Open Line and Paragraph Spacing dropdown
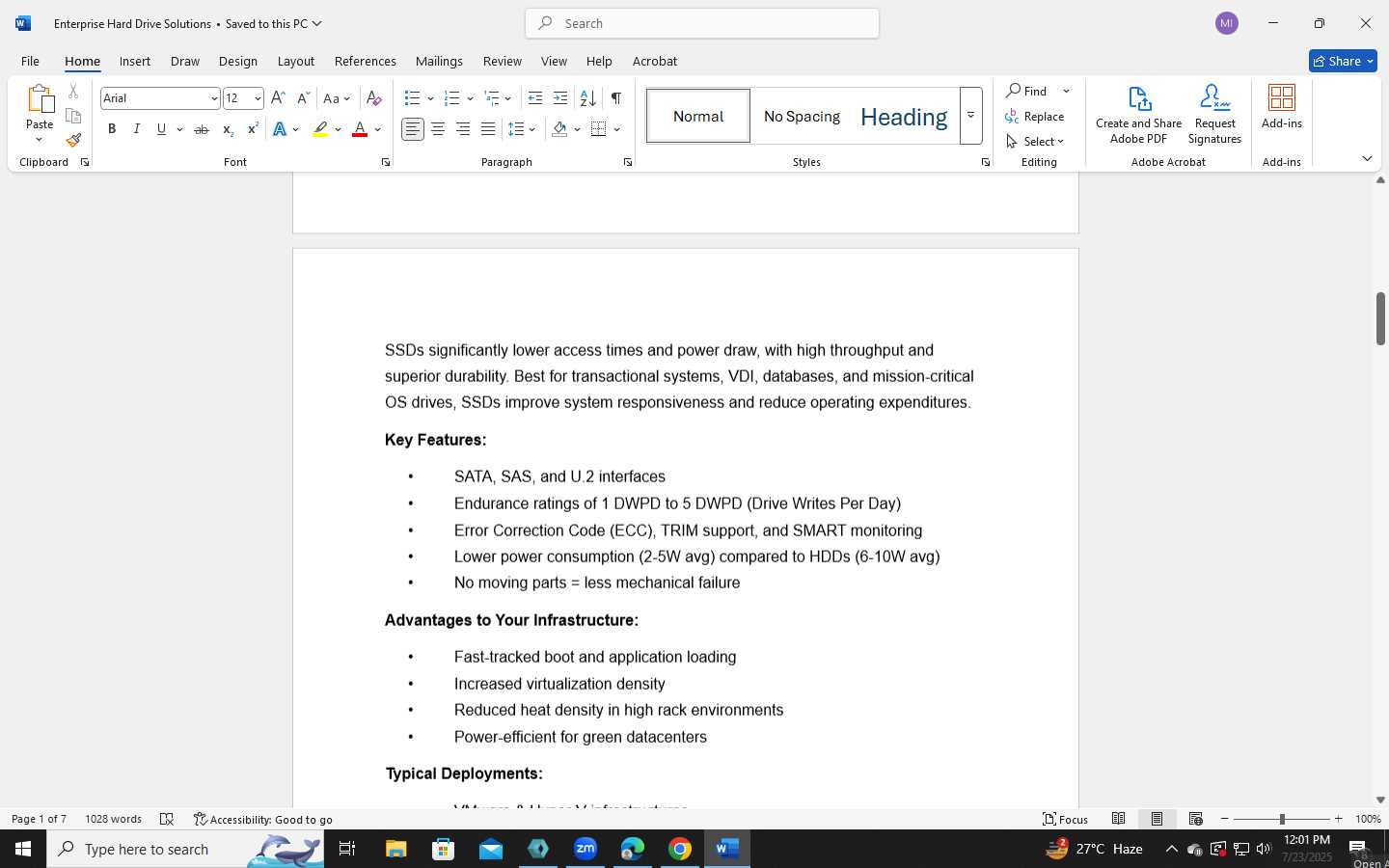The image size is (1389, 868). (x=522, y=129)
